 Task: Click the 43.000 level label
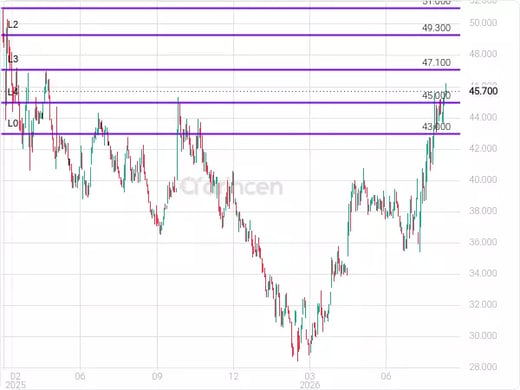pyautogui.click(x=436, y=127)
